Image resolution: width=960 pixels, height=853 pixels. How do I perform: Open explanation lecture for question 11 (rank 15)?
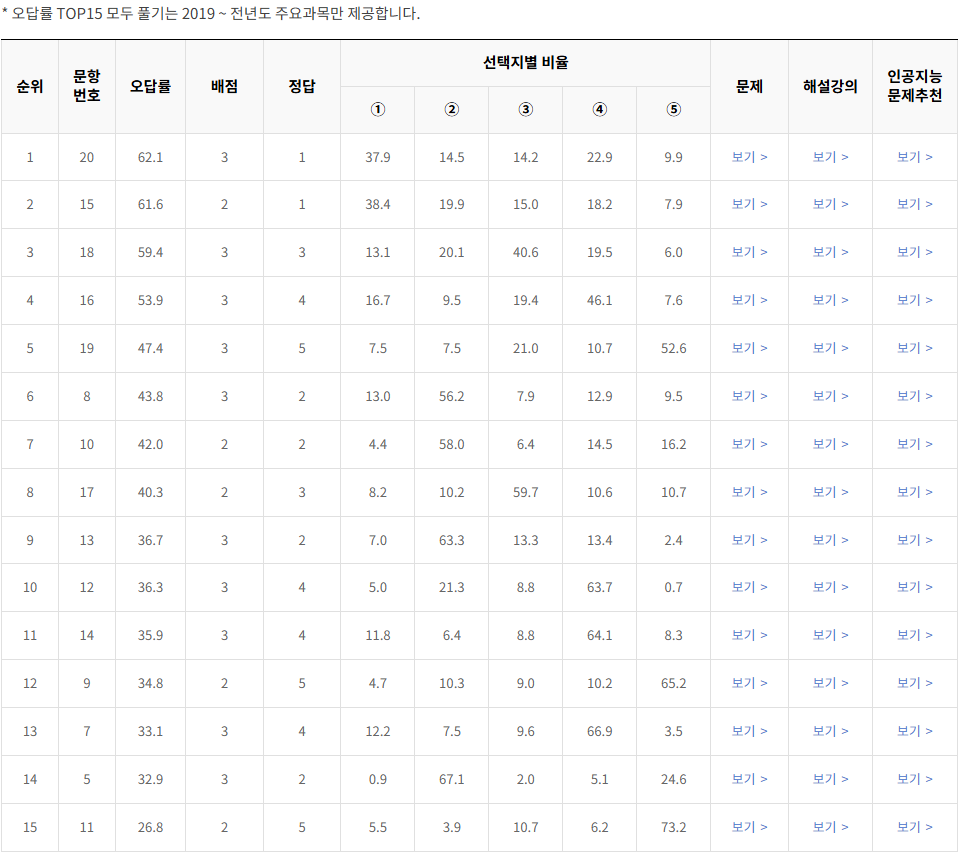click(x=829, y=827)
